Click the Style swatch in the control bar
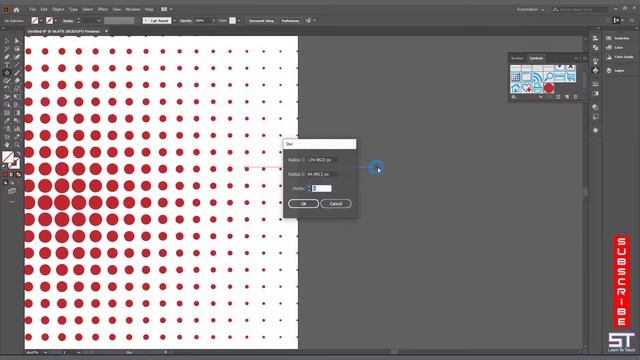The image size is (640, 360). tap(233, 20)
